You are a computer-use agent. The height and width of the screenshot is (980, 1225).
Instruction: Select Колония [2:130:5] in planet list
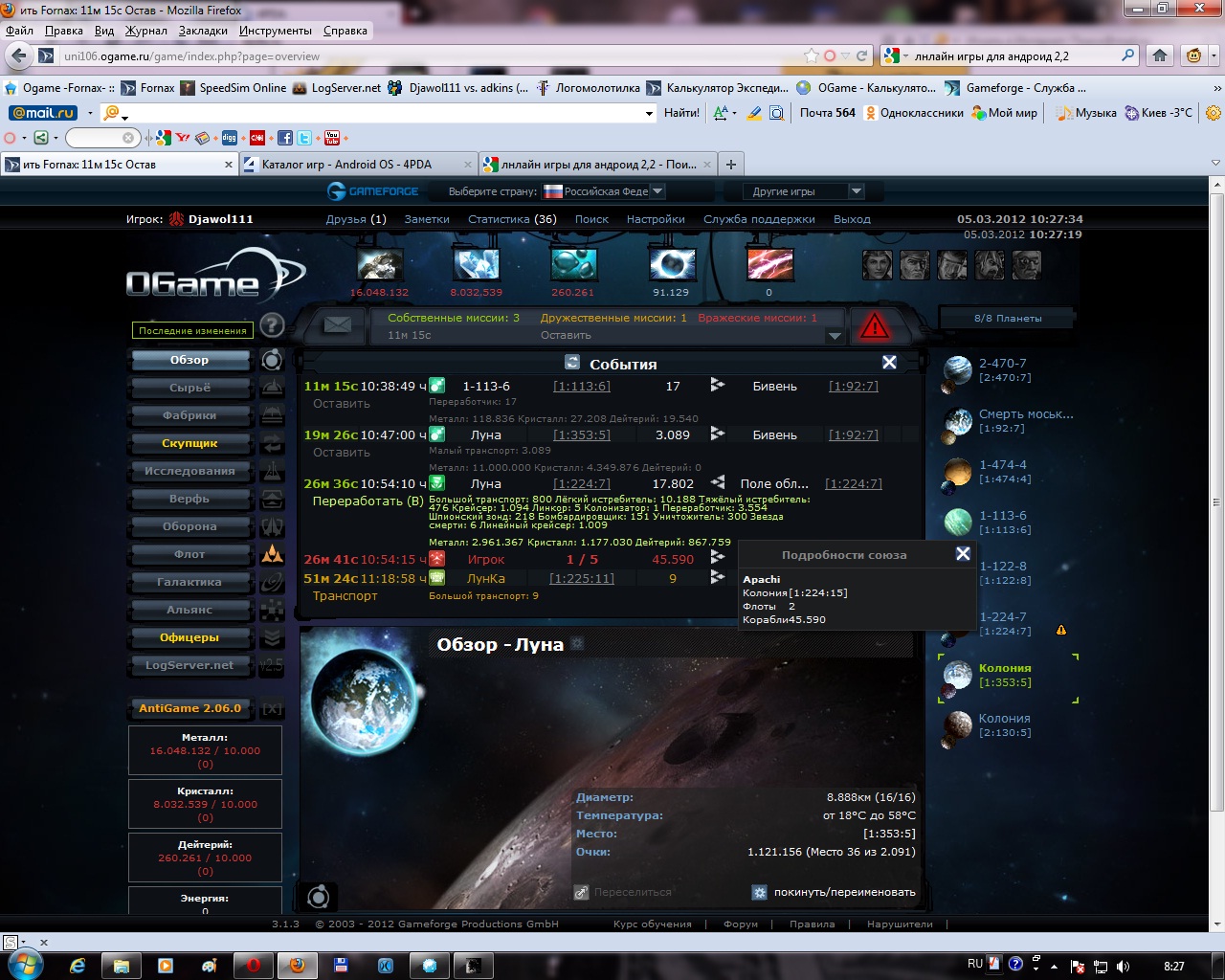point(1004,725)
